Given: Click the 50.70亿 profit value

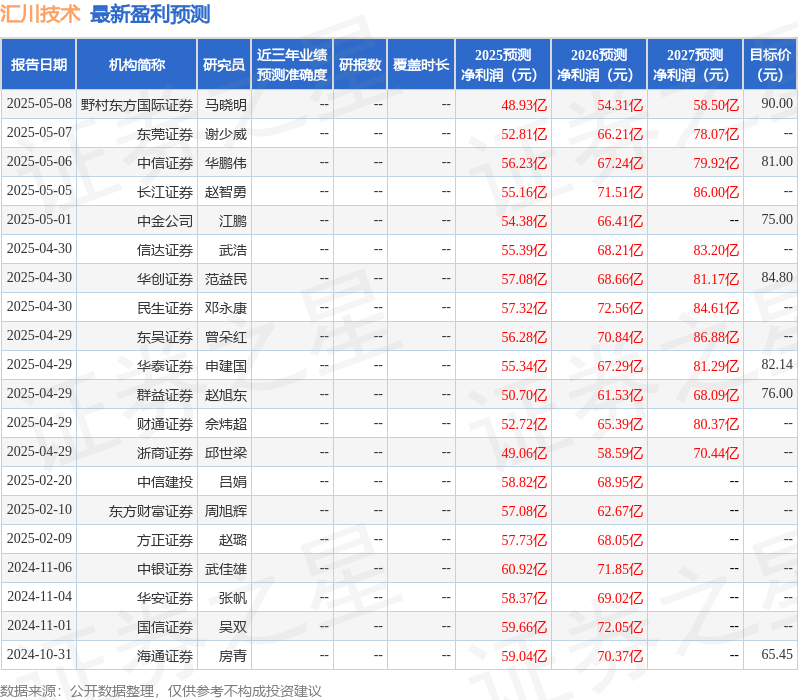Looking at the screenshot, I should (x=524, y=396).
